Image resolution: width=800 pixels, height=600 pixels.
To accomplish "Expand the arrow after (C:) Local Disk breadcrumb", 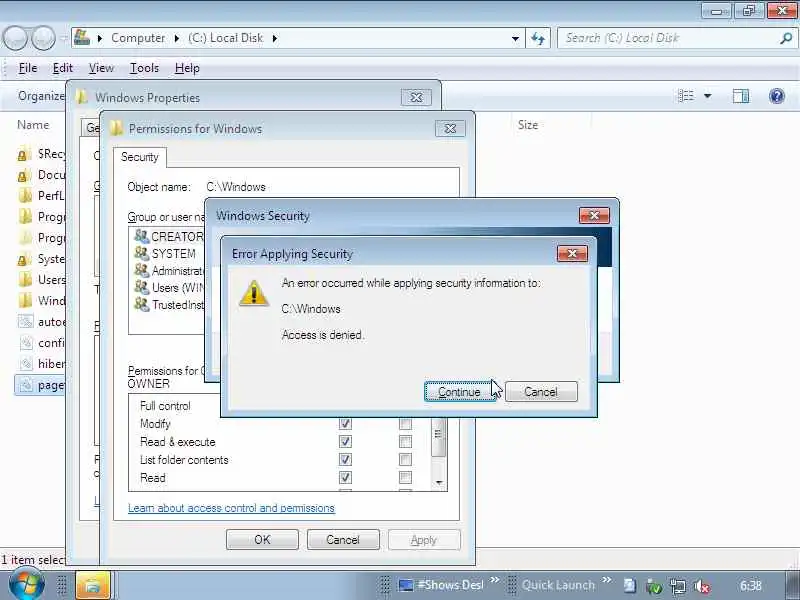I will pos(274,38).
